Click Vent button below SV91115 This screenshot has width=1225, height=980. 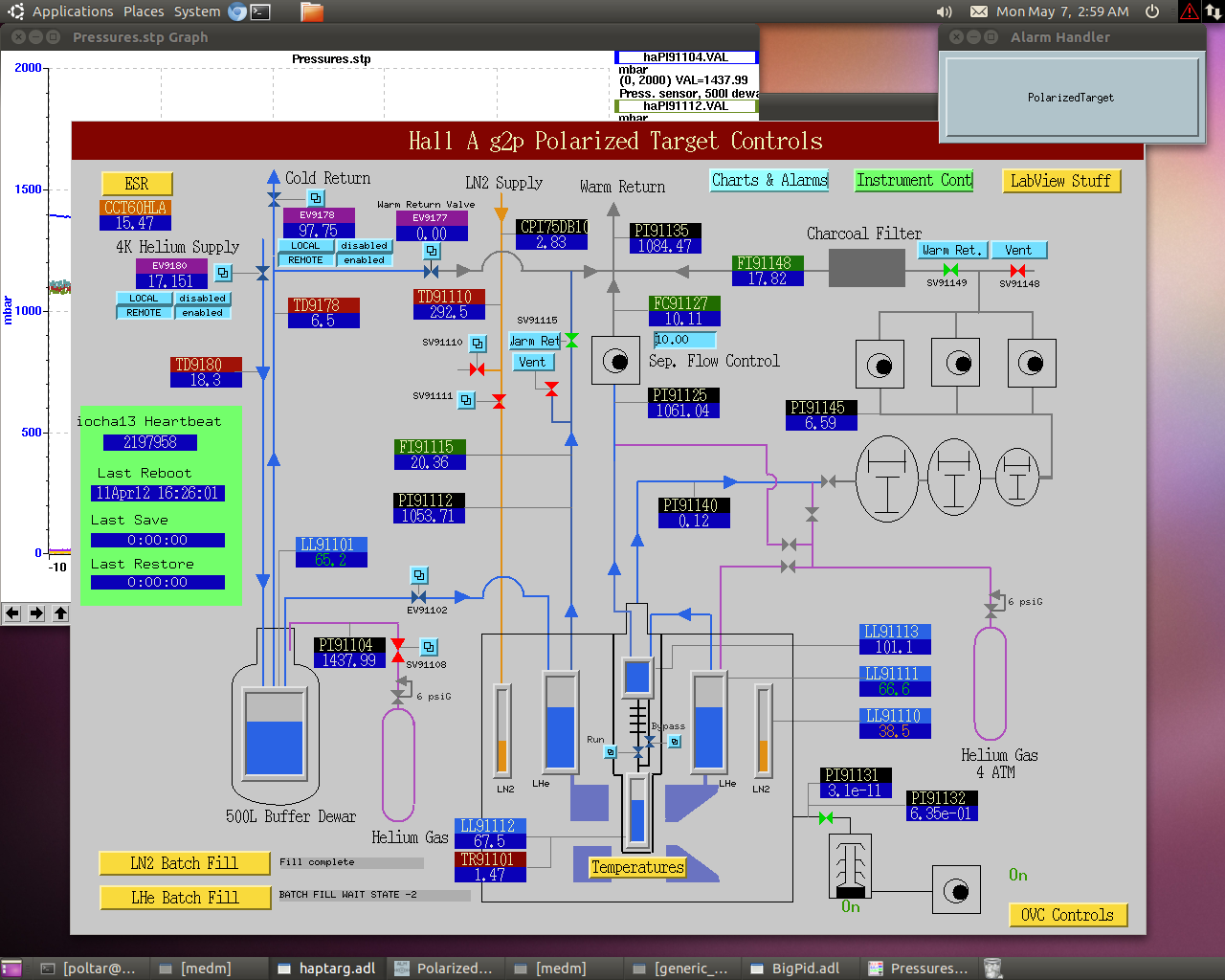click(x=532, y=362)
